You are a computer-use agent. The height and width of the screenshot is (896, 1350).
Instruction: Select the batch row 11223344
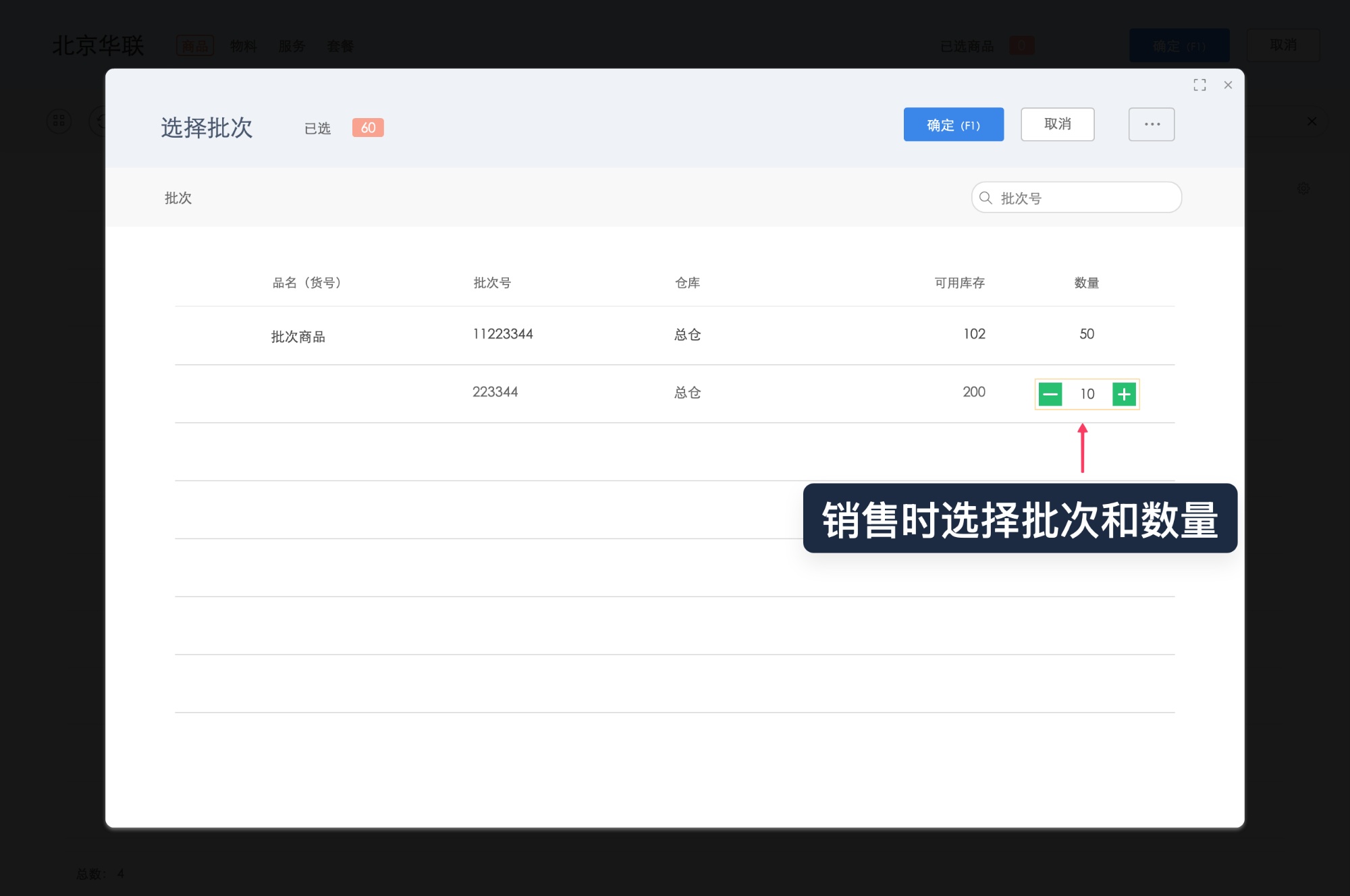click(503, 334)
